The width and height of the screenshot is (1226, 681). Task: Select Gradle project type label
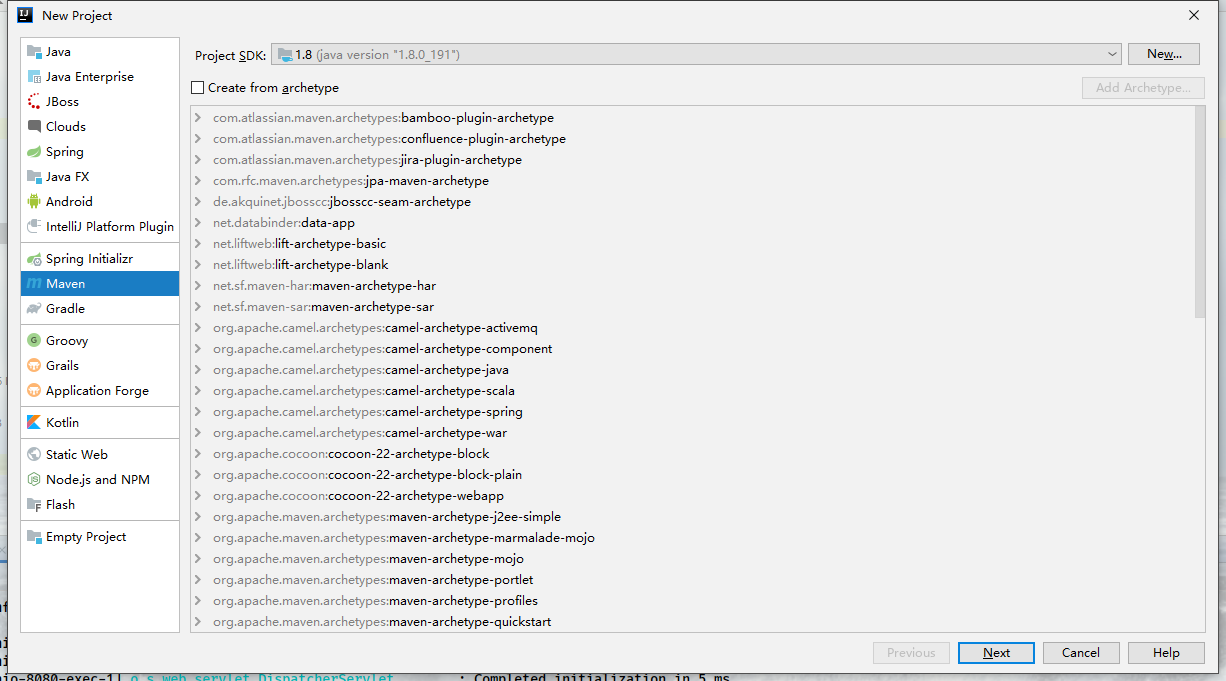65,309
